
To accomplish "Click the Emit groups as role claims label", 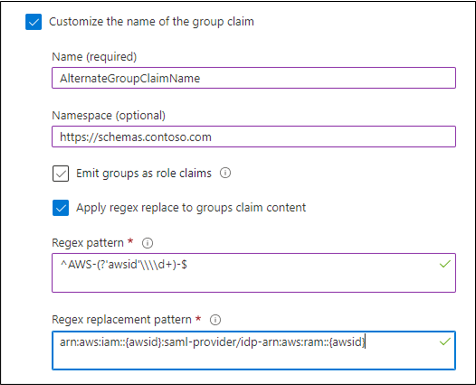I will pyautogui.click(x=144, y=173).
